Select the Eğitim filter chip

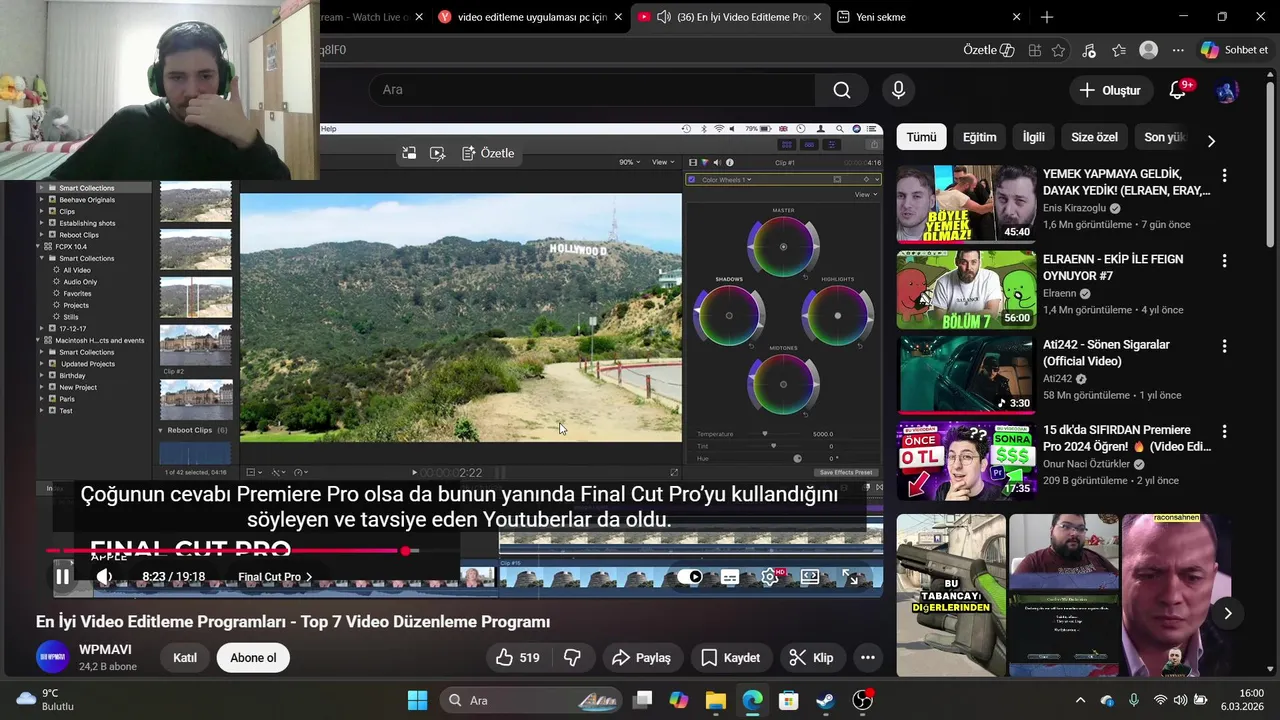pyautogui.click(x=979, y=137)
